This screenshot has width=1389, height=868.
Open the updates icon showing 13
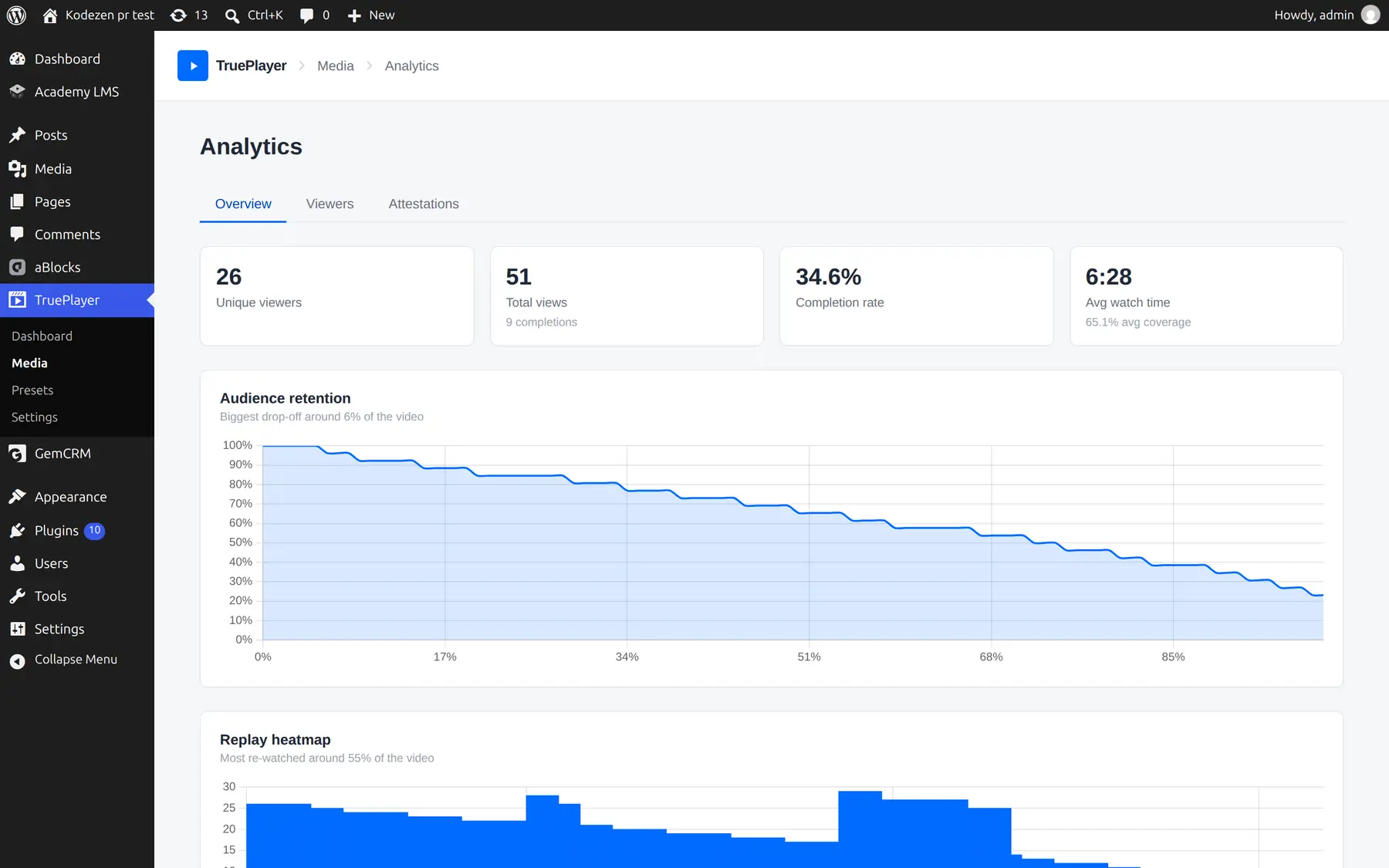click(x=178, y=15)
